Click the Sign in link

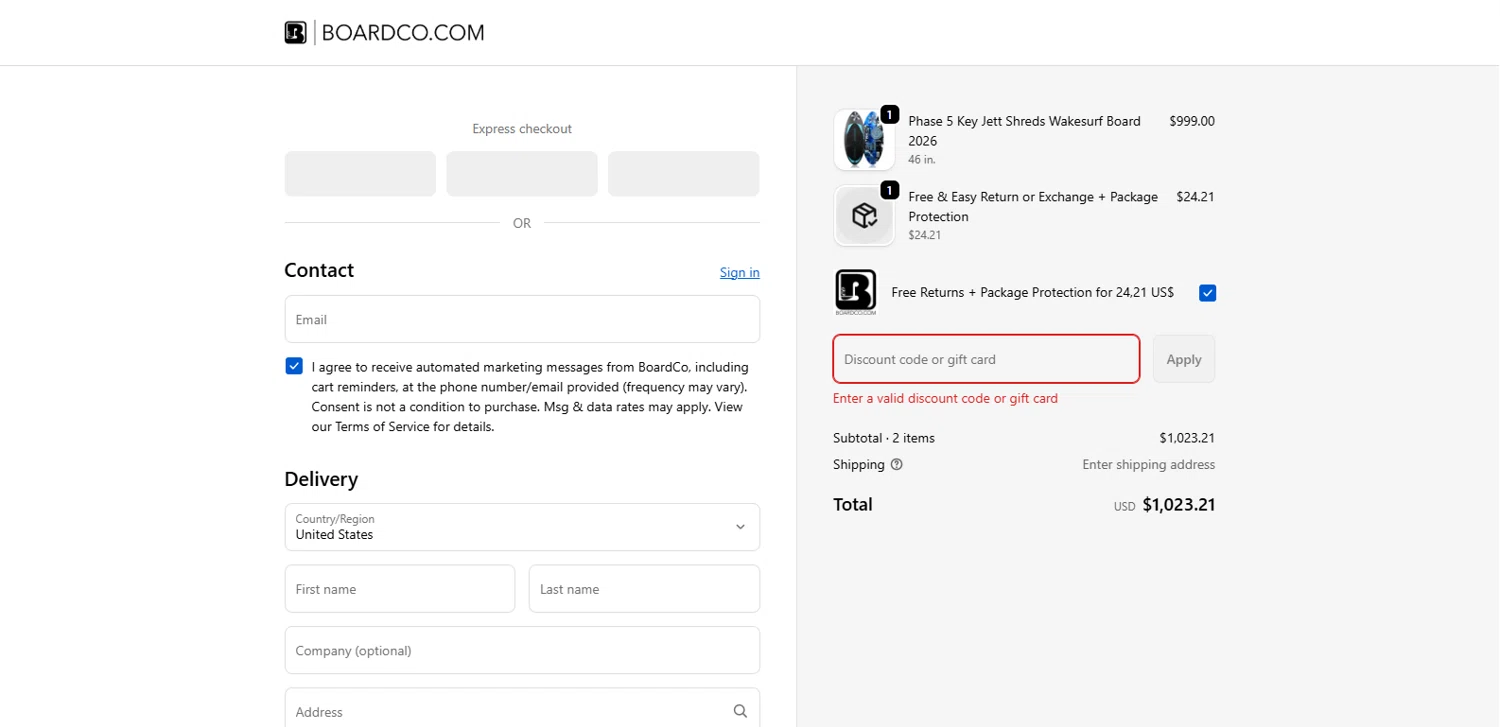[740, 272]
